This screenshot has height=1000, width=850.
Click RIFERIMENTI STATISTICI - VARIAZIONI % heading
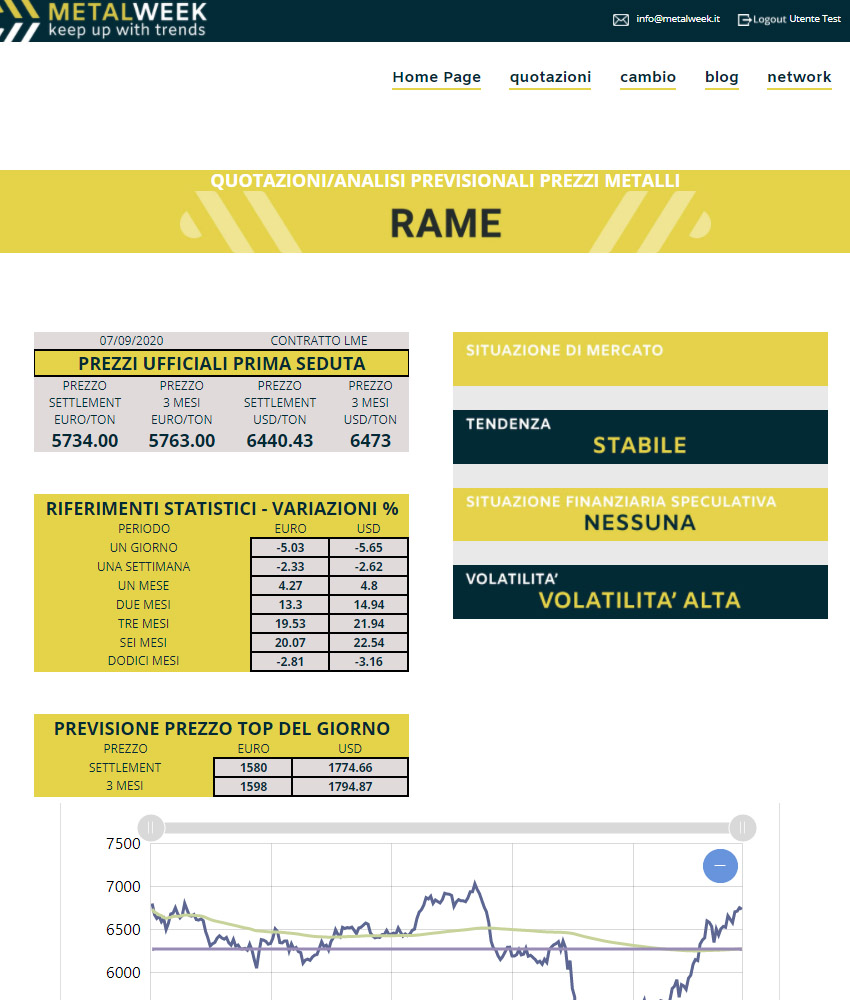[x=222, y=508]
